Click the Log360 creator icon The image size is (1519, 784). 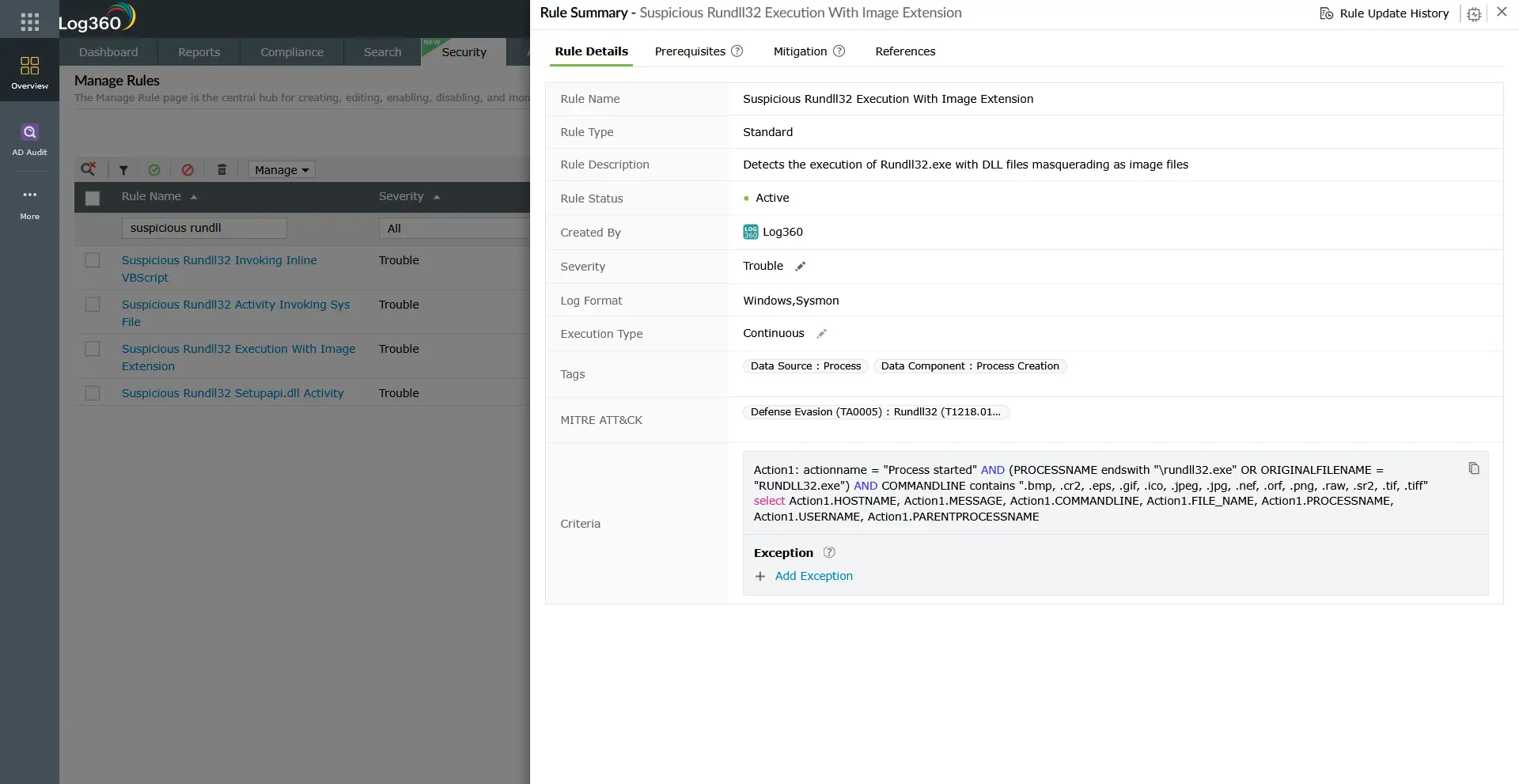point(751,232)
